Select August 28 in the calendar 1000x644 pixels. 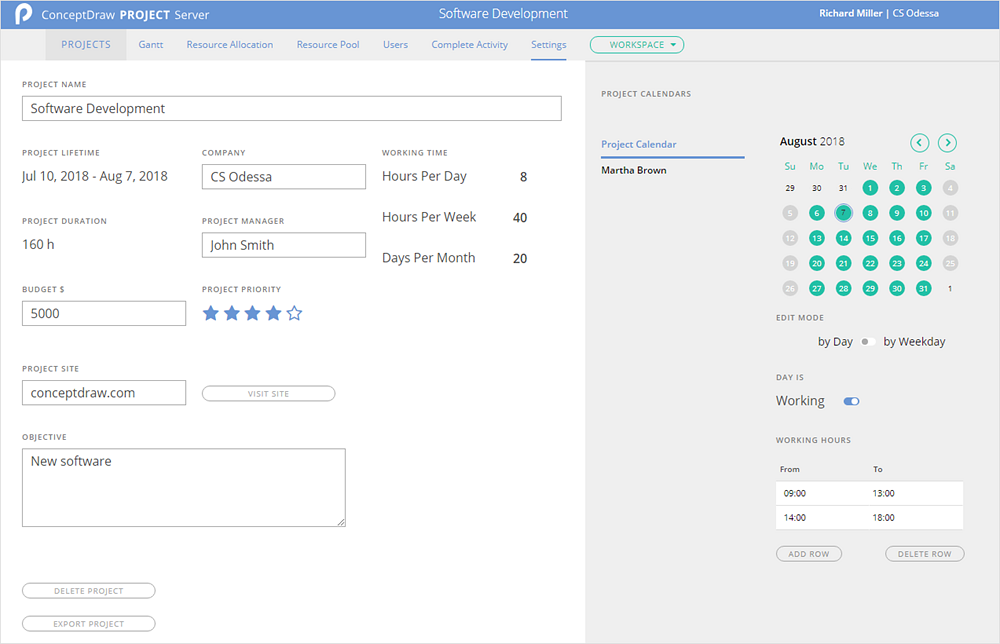pyautogui.click(x=843, y=289)
